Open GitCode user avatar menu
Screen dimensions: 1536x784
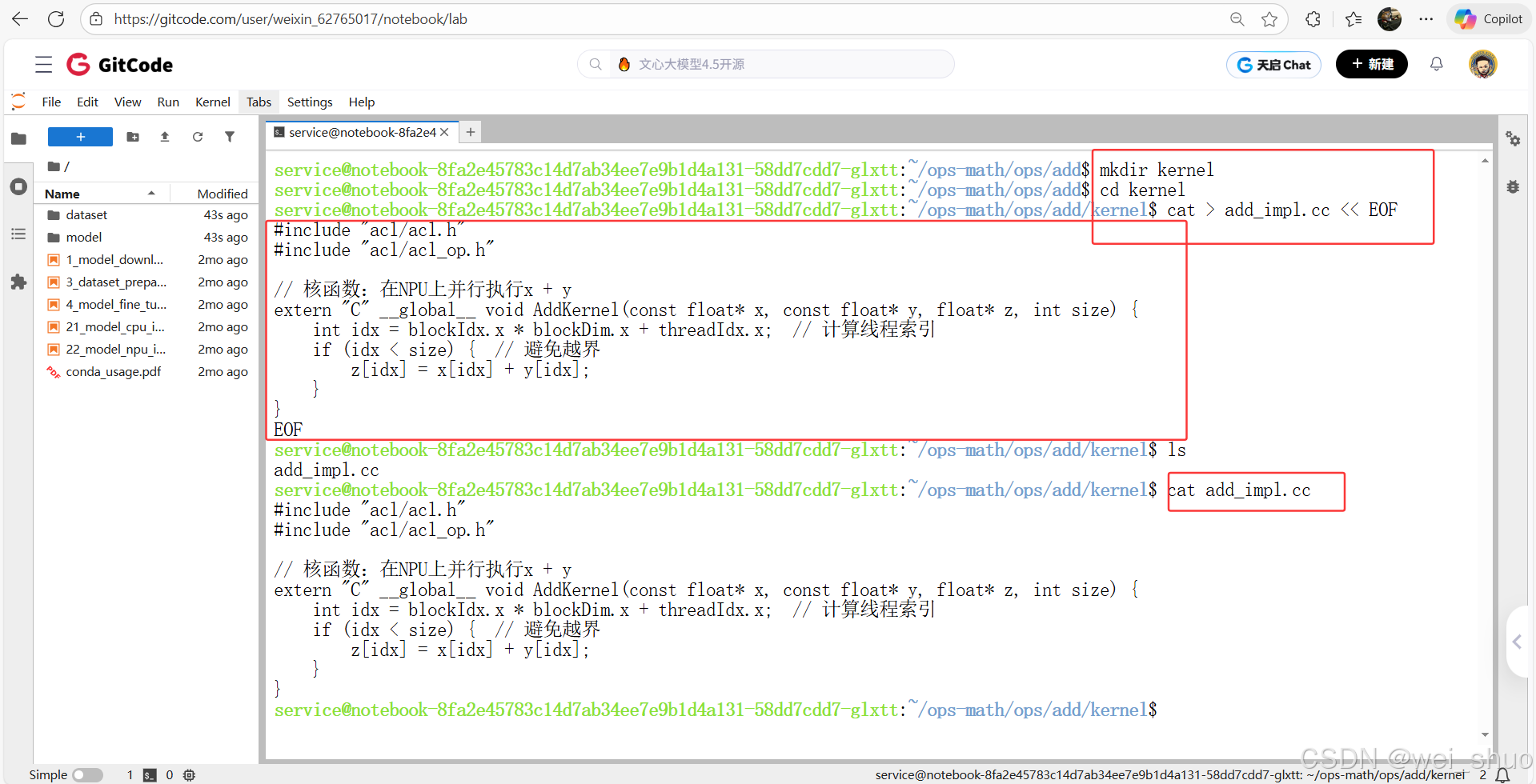coord(1483,64)
